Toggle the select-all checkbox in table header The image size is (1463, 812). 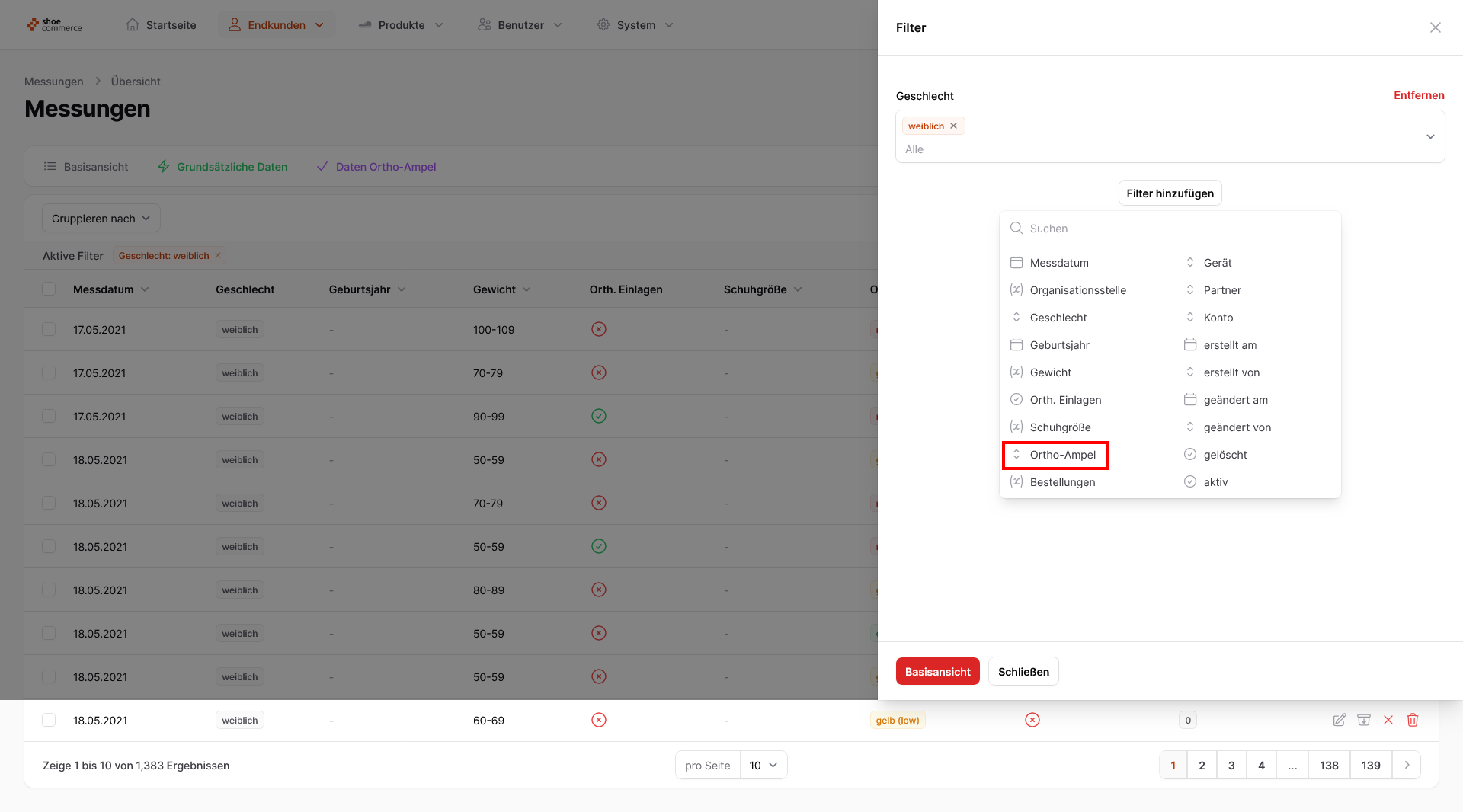pos(49,289)
